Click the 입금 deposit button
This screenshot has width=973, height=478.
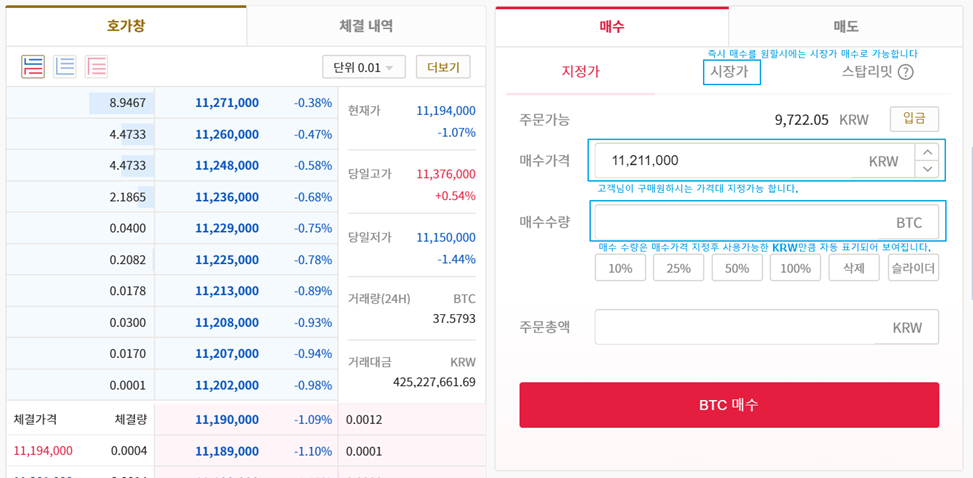pos(915,119)
